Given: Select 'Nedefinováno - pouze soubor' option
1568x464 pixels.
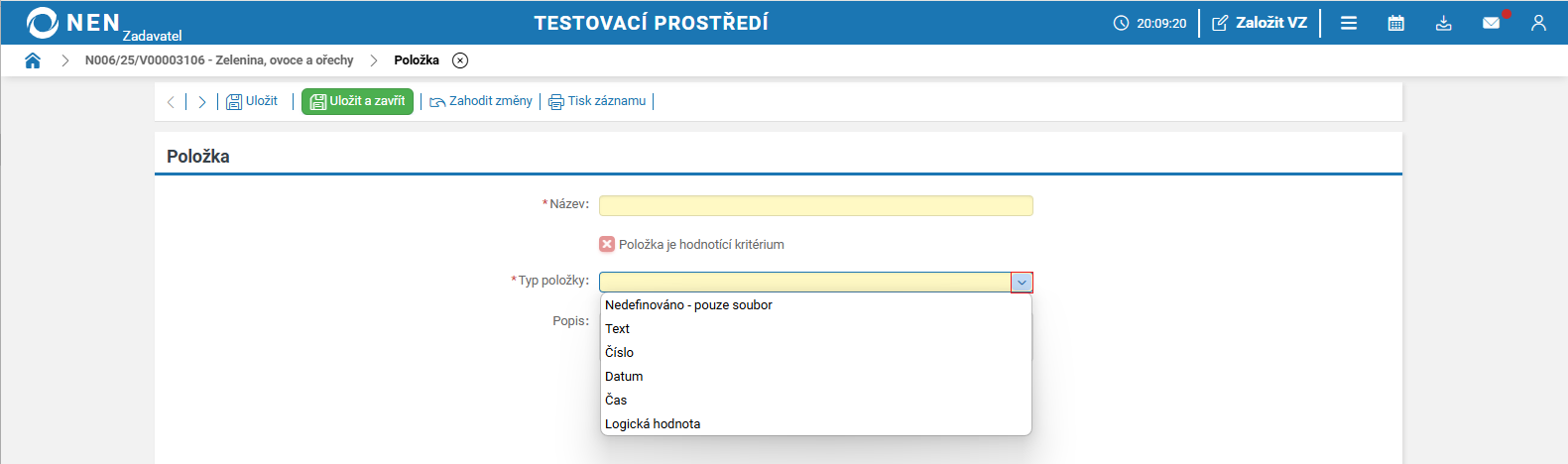Looking at the screenshot, I should pyautogui.click(x=688, y=305).
